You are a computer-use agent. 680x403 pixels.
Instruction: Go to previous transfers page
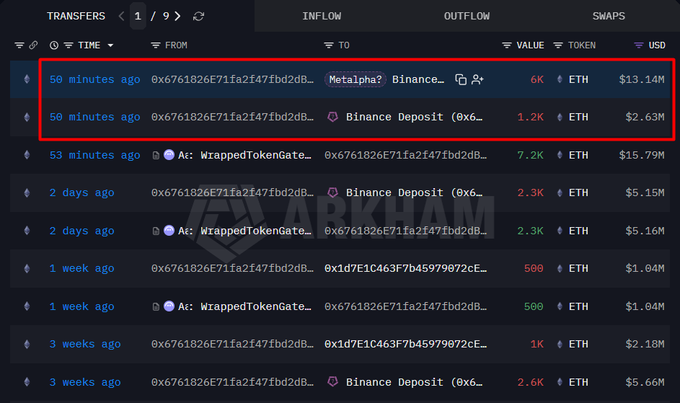(x=121, y=16)
